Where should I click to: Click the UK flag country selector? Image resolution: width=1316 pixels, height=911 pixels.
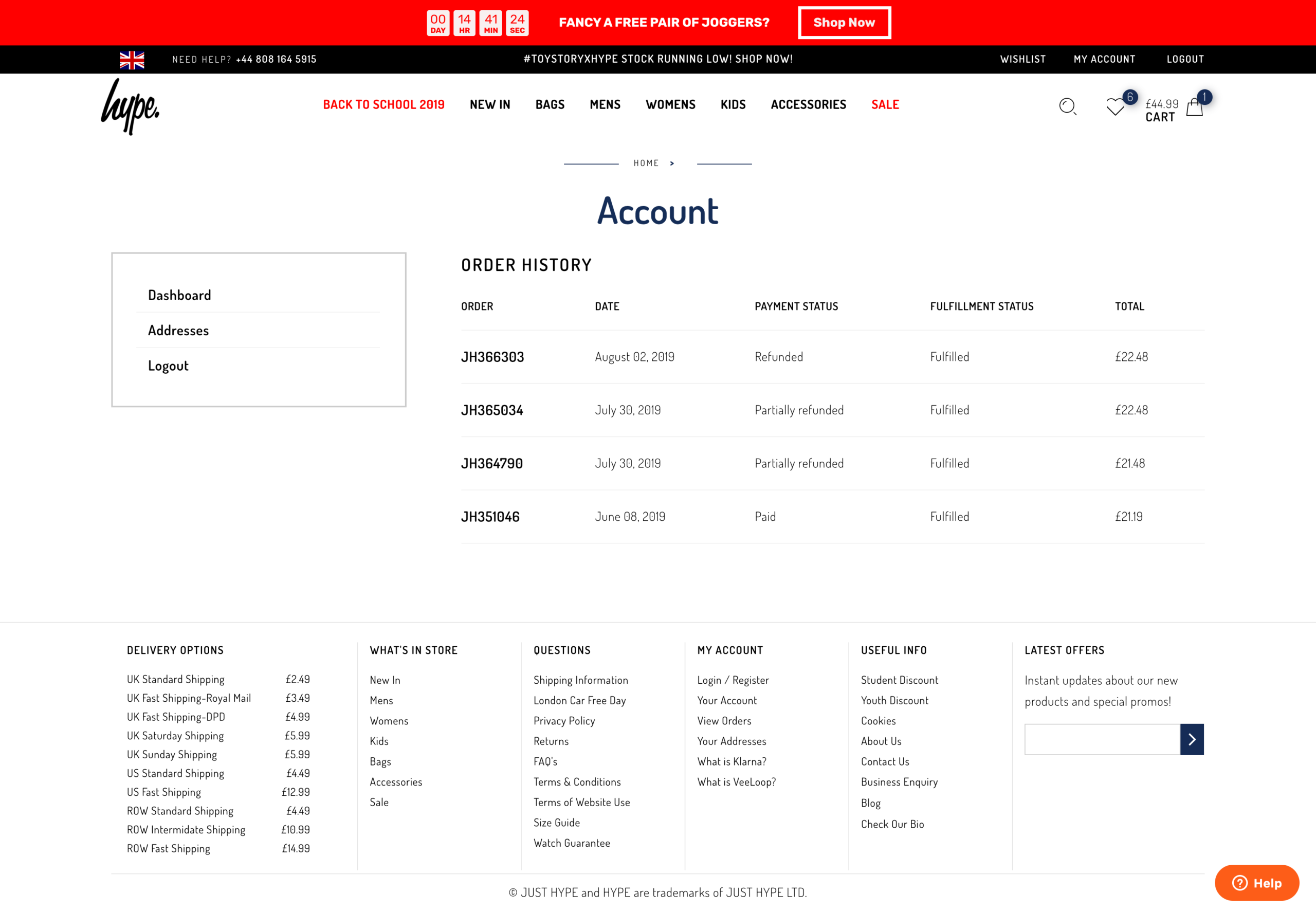(x=132, y=60)
